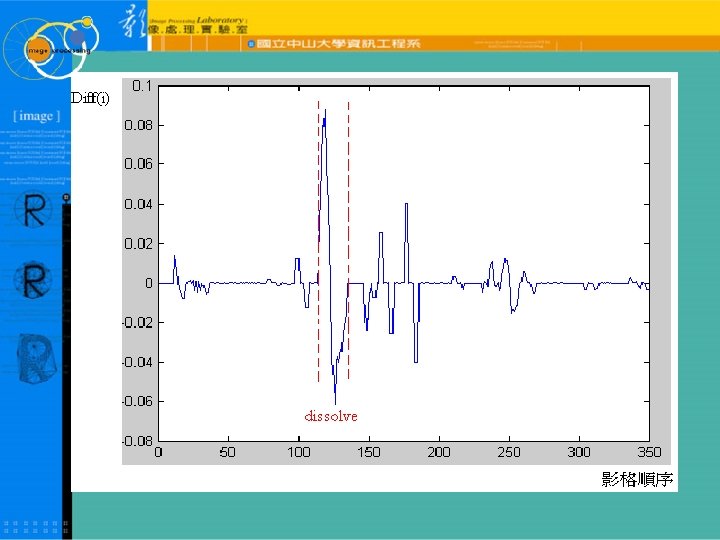This screenshot has height=540, width=720.
Task: Click the calligraphy 影 character logo
Action: [x=133, y=22]
